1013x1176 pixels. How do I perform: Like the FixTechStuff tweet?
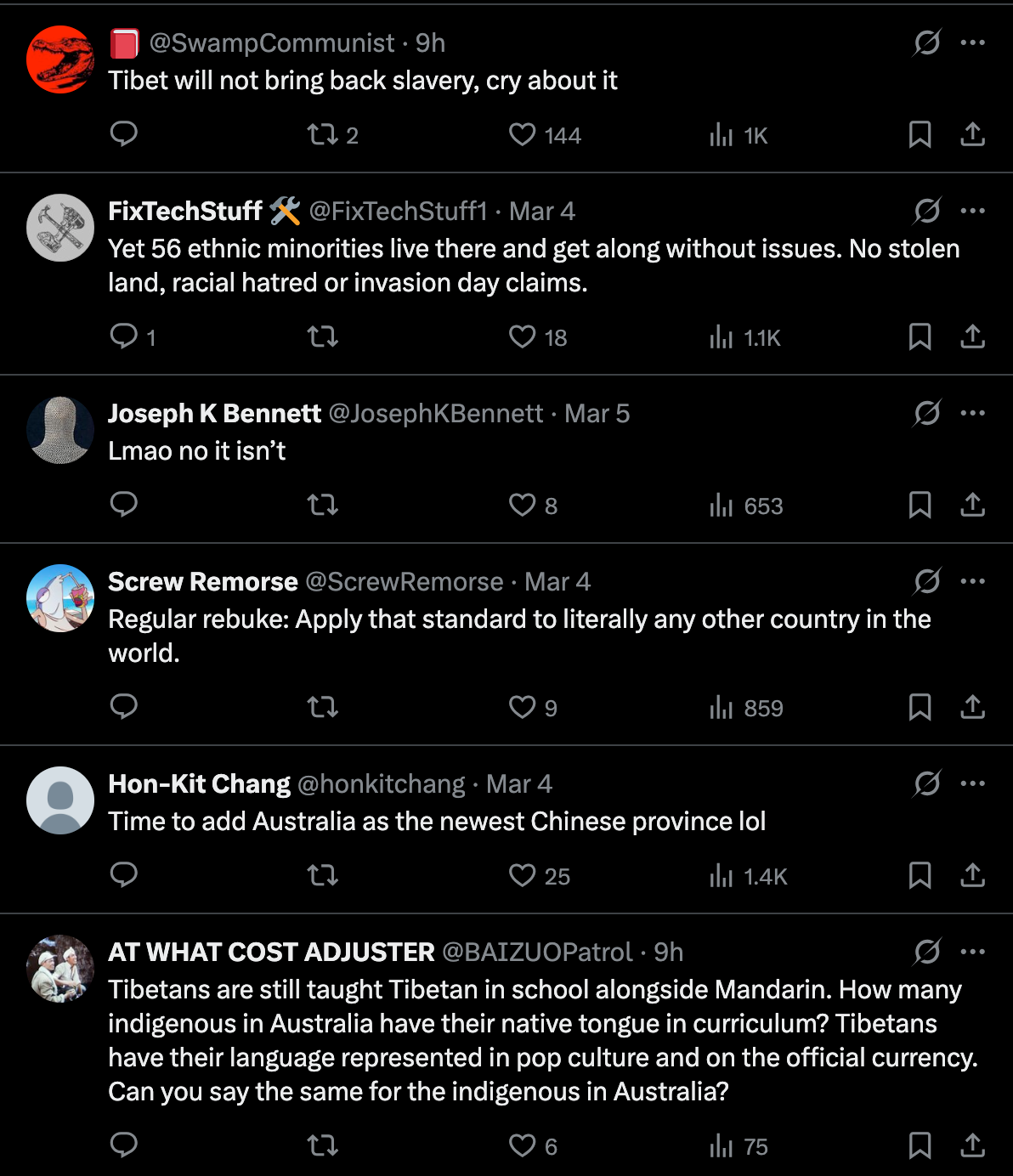(x=522, y=336)
